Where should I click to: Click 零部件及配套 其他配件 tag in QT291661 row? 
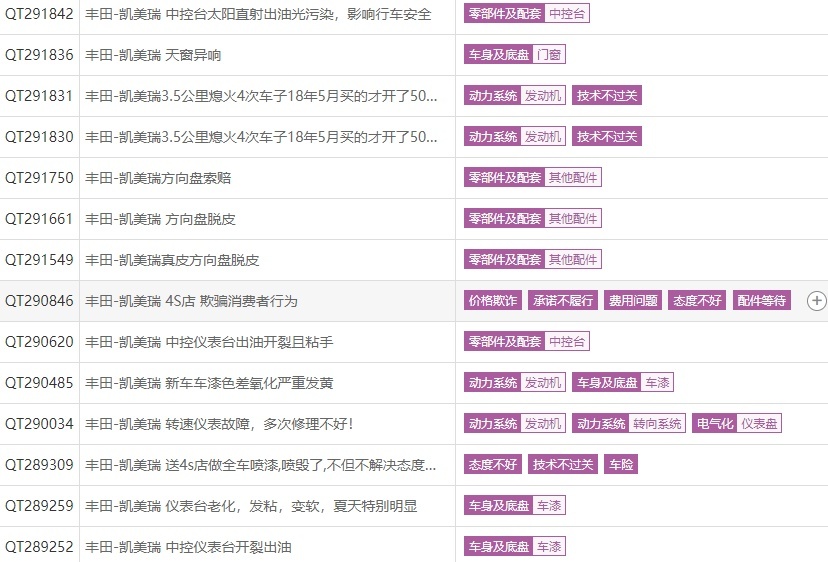point(533,219)
